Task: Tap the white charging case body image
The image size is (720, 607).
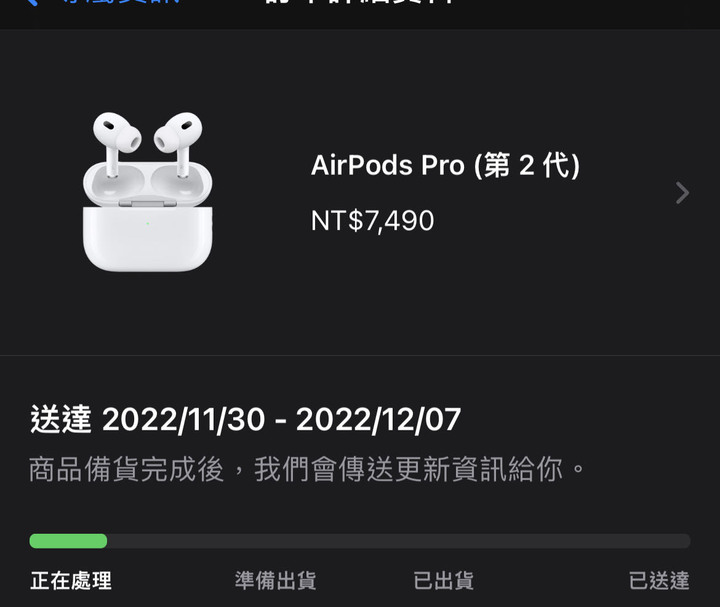Action: 147,238
